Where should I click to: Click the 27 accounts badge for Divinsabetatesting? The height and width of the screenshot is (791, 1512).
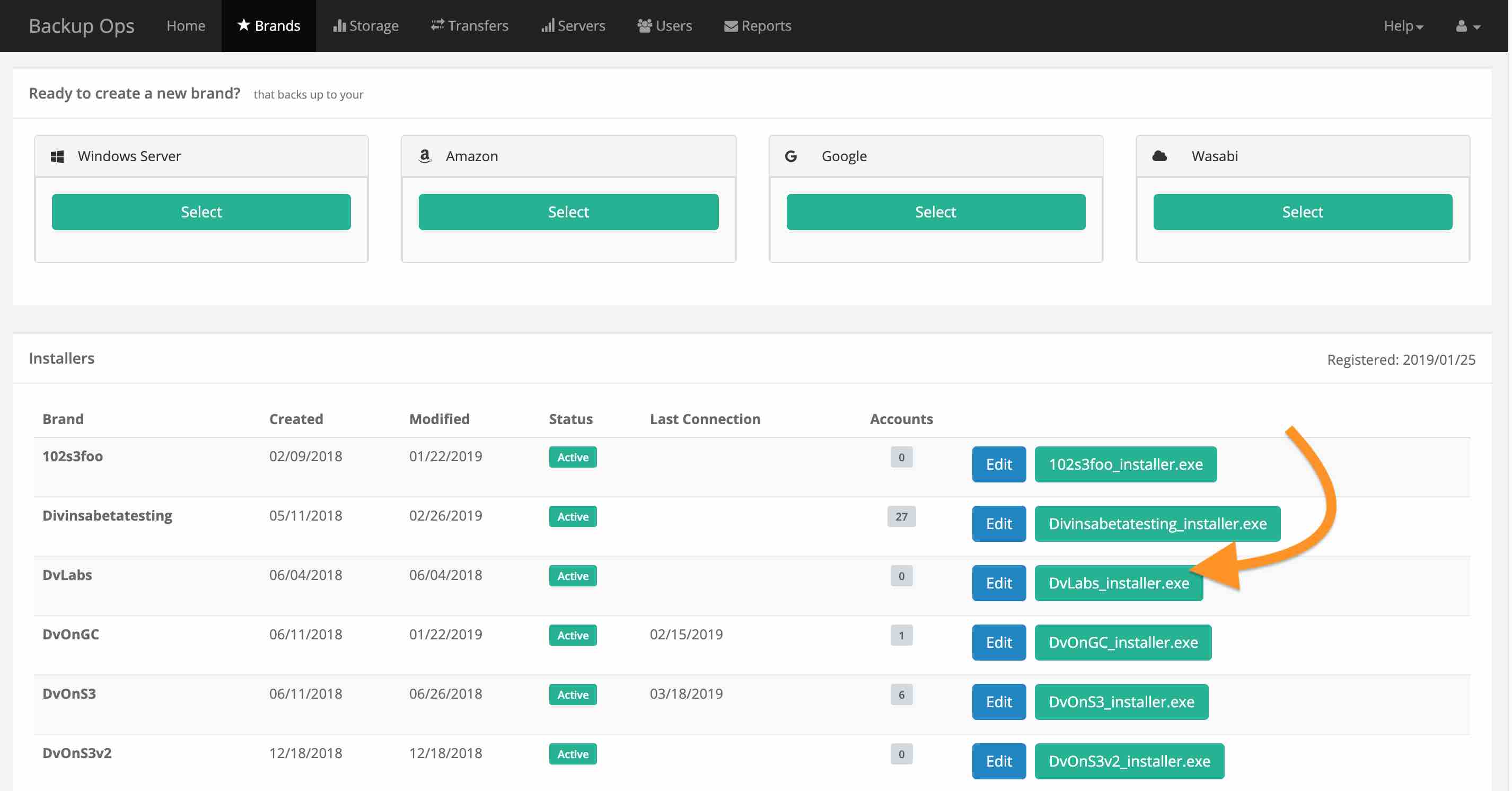tap(901, 516)
